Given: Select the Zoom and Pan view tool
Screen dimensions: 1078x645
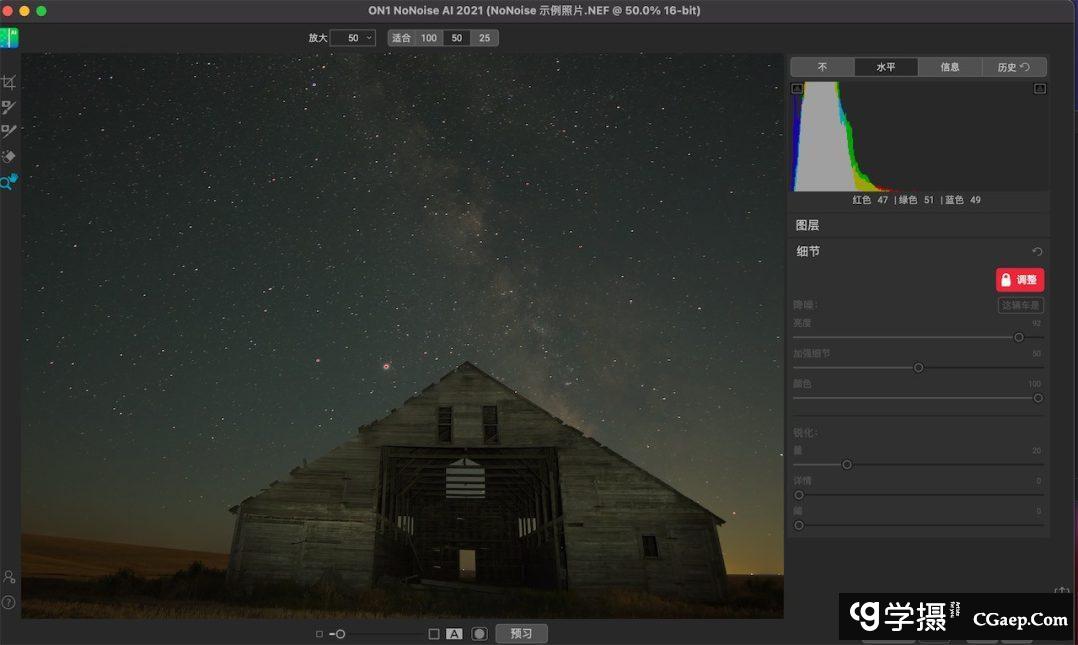Looking at the screenshot, I should 9,182.
